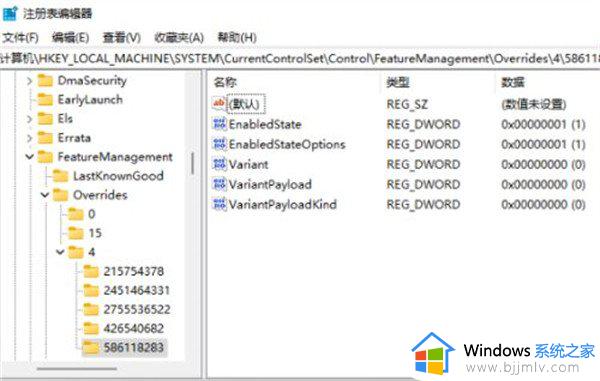The height and width of the screenshot is (381, 600).
Task: Click folder icon of key 0
Action: coord(76,214)
